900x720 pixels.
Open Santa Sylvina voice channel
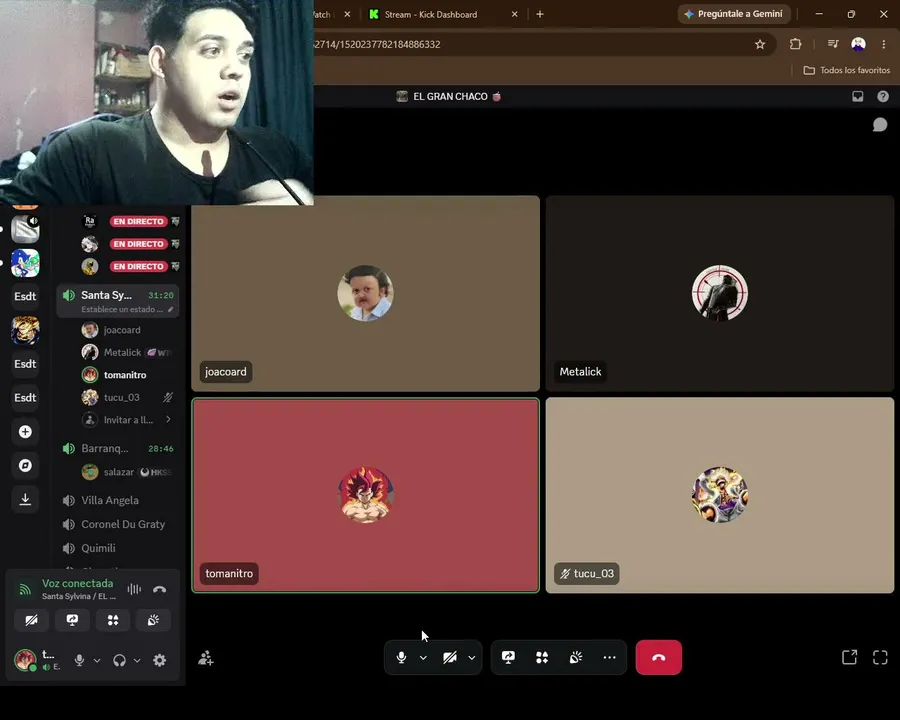(x=118, y=301)
